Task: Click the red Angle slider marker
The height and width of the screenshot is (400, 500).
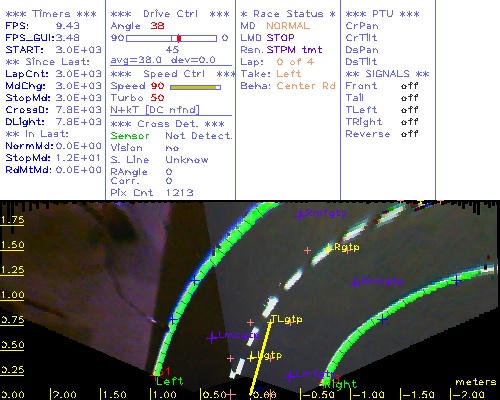Action: pyautogui.click(x=179, y=38)
